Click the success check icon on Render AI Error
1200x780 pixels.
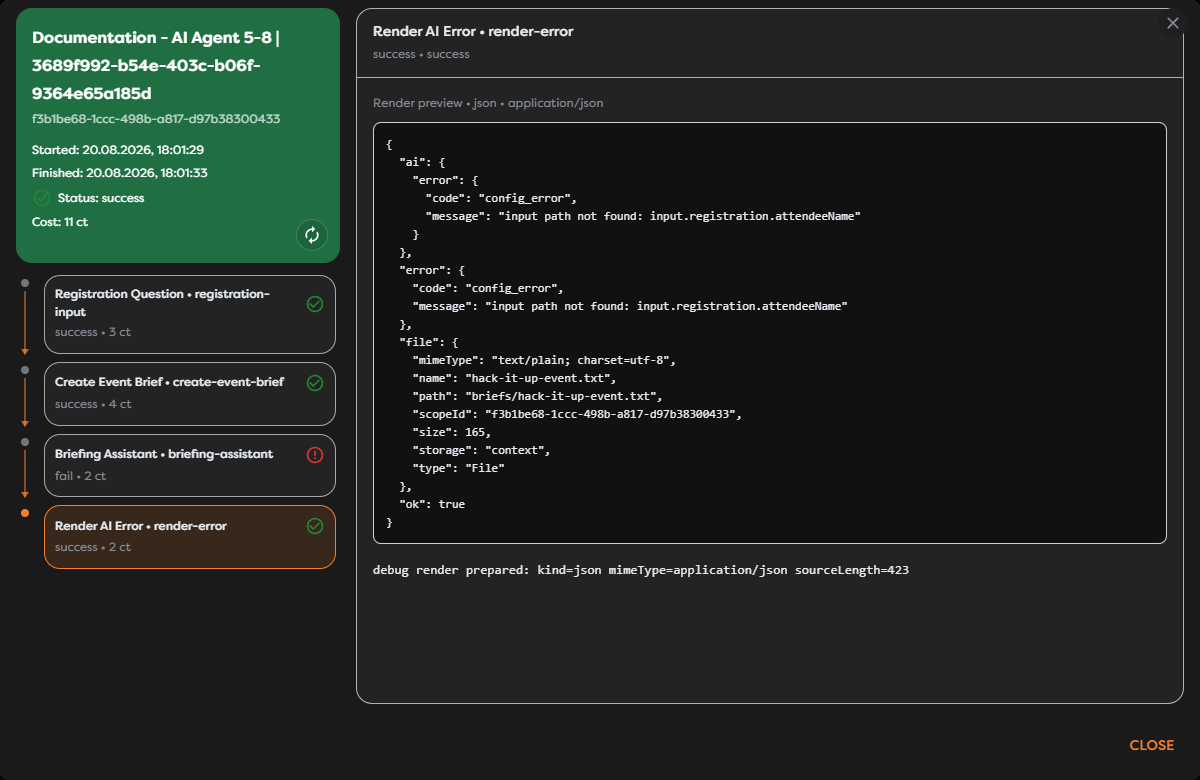click(x=315, y=526)
